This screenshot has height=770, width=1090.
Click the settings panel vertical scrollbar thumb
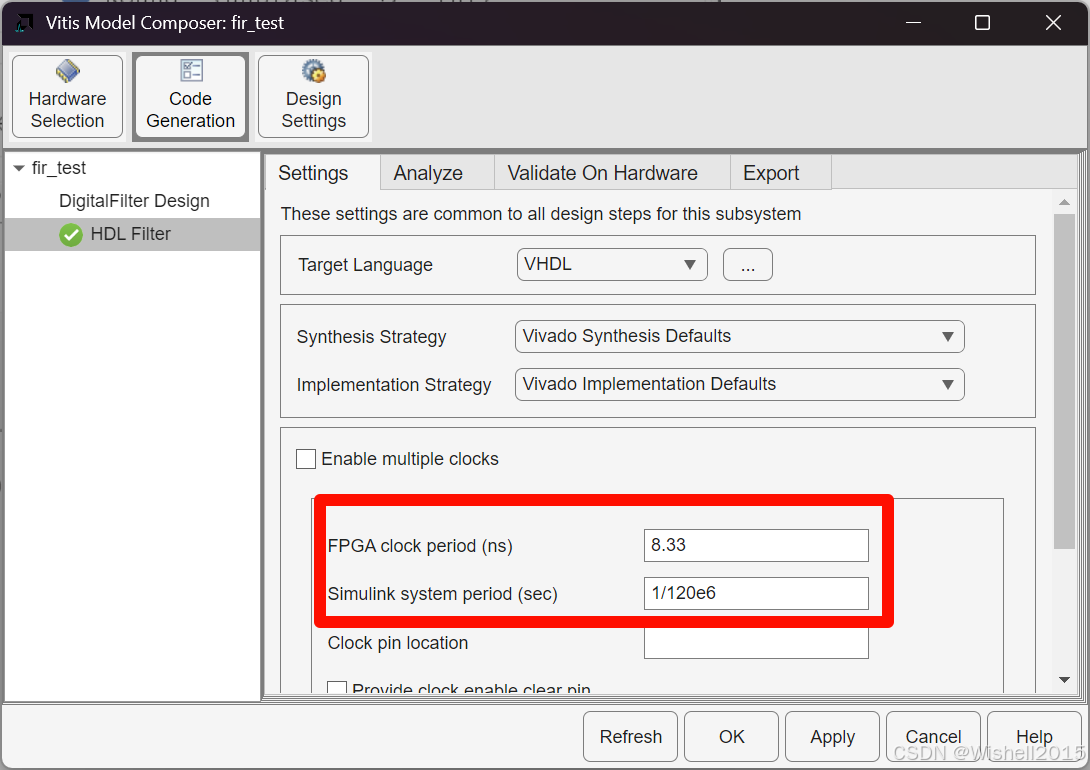[x=1064, y=382]
